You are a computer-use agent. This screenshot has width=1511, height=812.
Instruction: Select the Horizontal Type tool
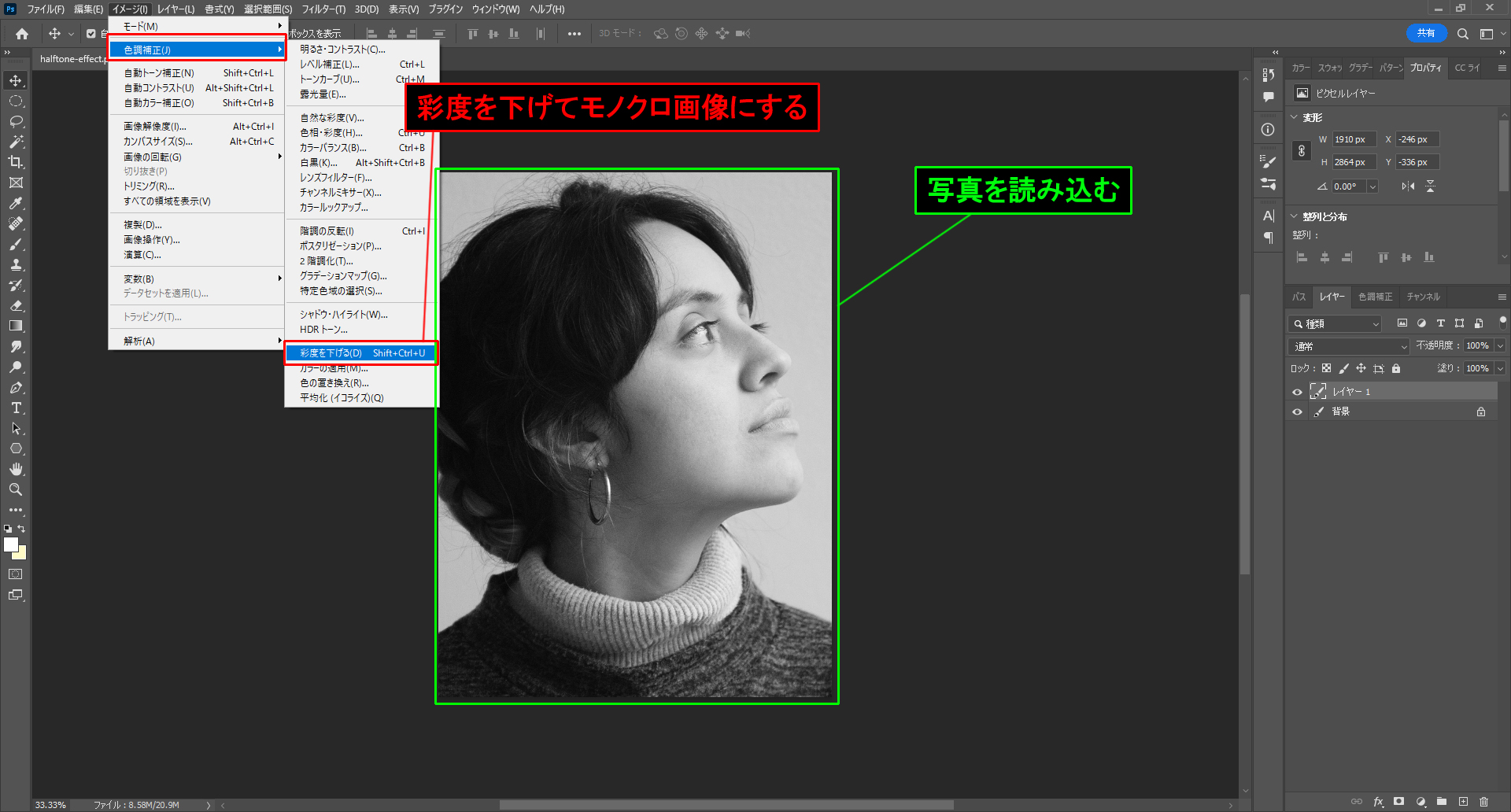click(x=16, y=408)
